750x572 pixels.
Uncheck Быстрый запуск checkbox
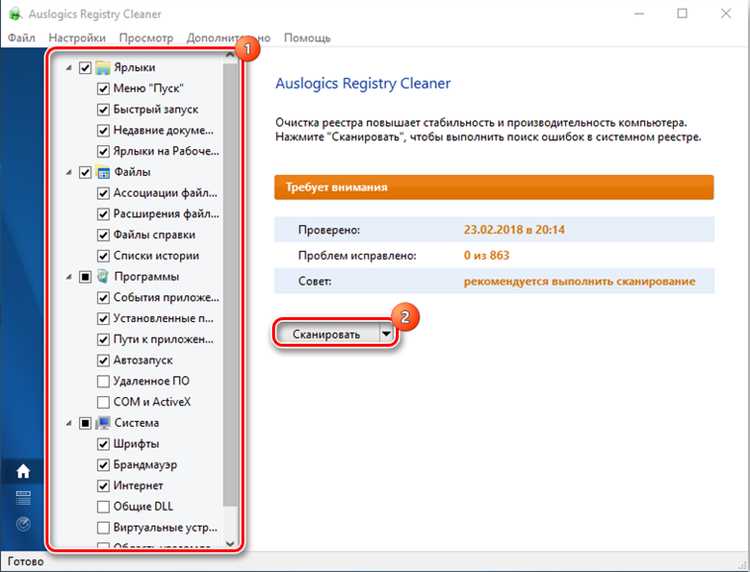pyautogui.click(x=103, y=110)
